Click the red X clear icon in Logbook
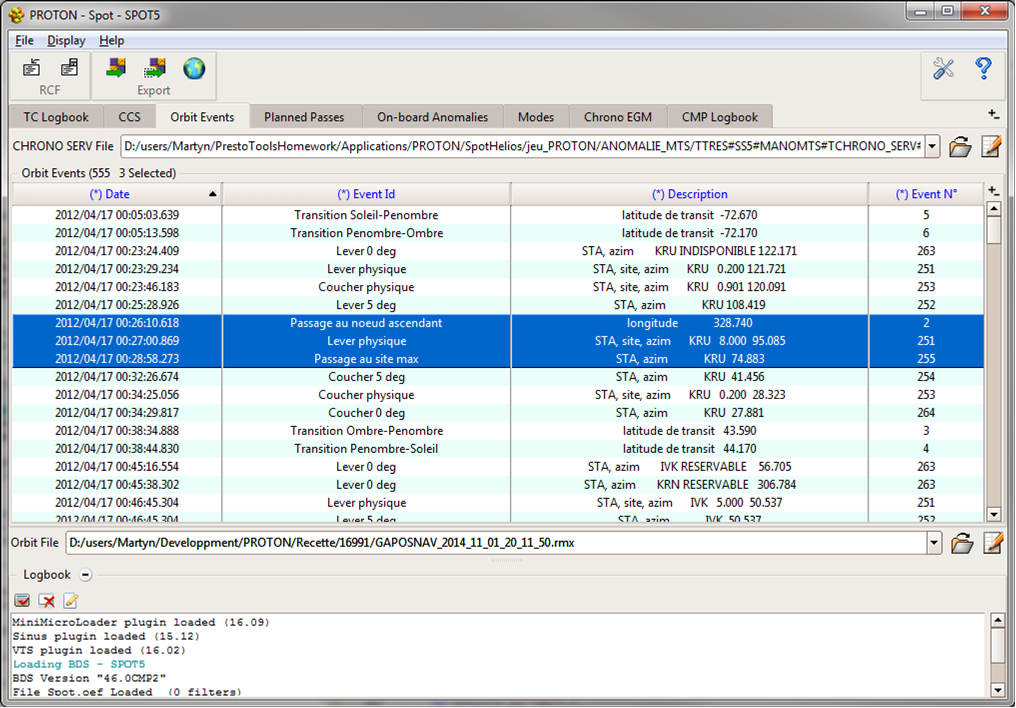The image size is (1016, 708). coord(44,600)
